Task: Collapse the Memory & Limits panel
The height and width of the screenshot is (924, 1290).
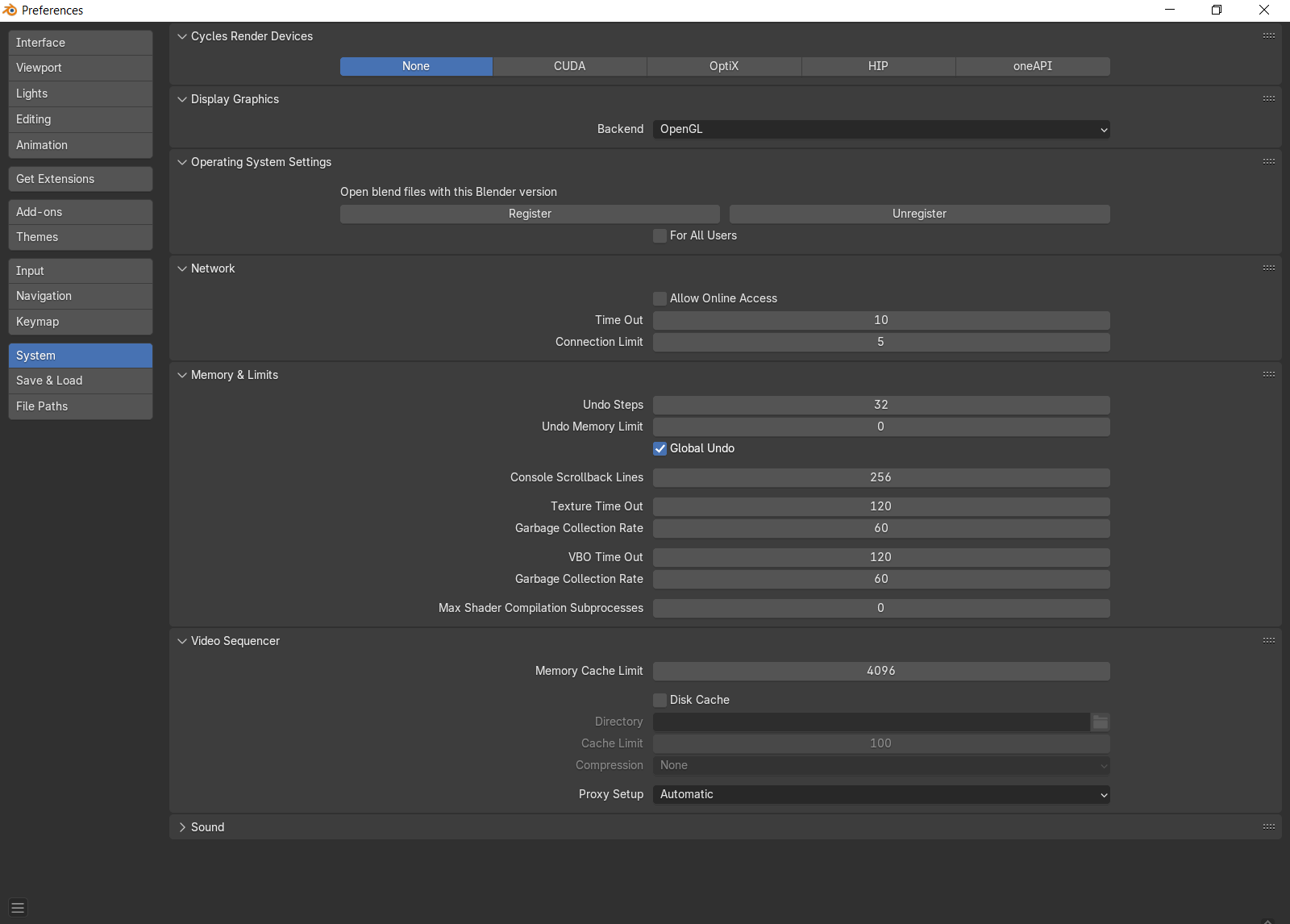Action: click(x=182, y=375)
